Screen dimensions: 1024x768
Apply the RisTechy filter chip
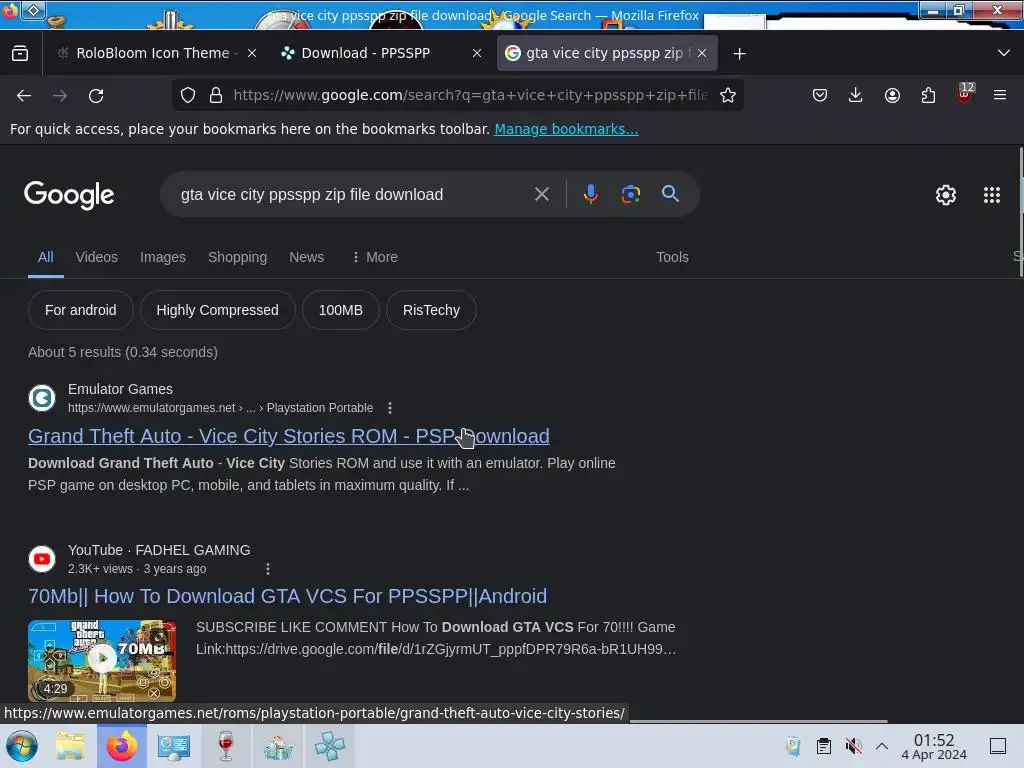431,310
